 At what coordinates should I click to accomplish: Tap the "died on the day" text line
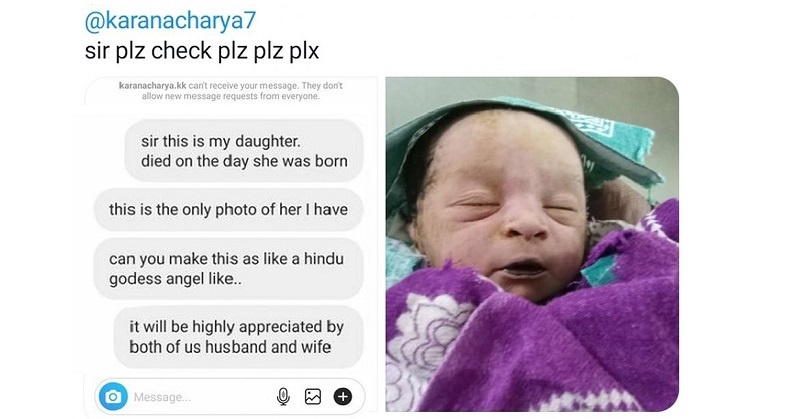[x=244, y=161]
